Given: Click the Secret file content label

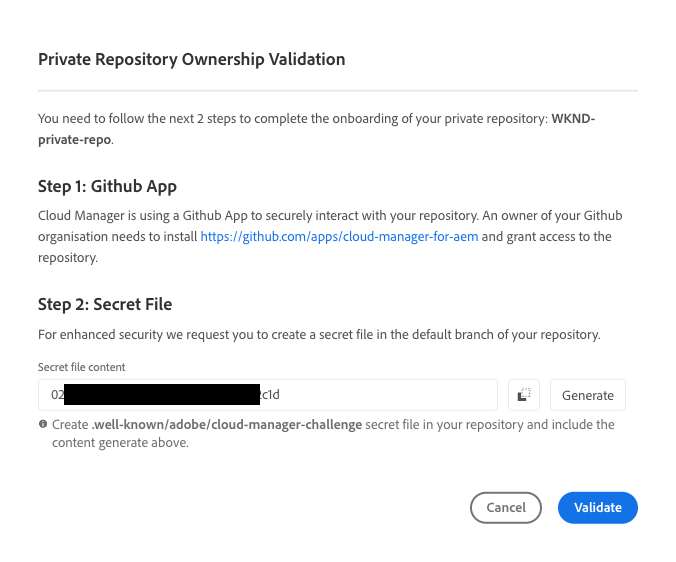Looking at the screenshot, I should pos(81,367).
